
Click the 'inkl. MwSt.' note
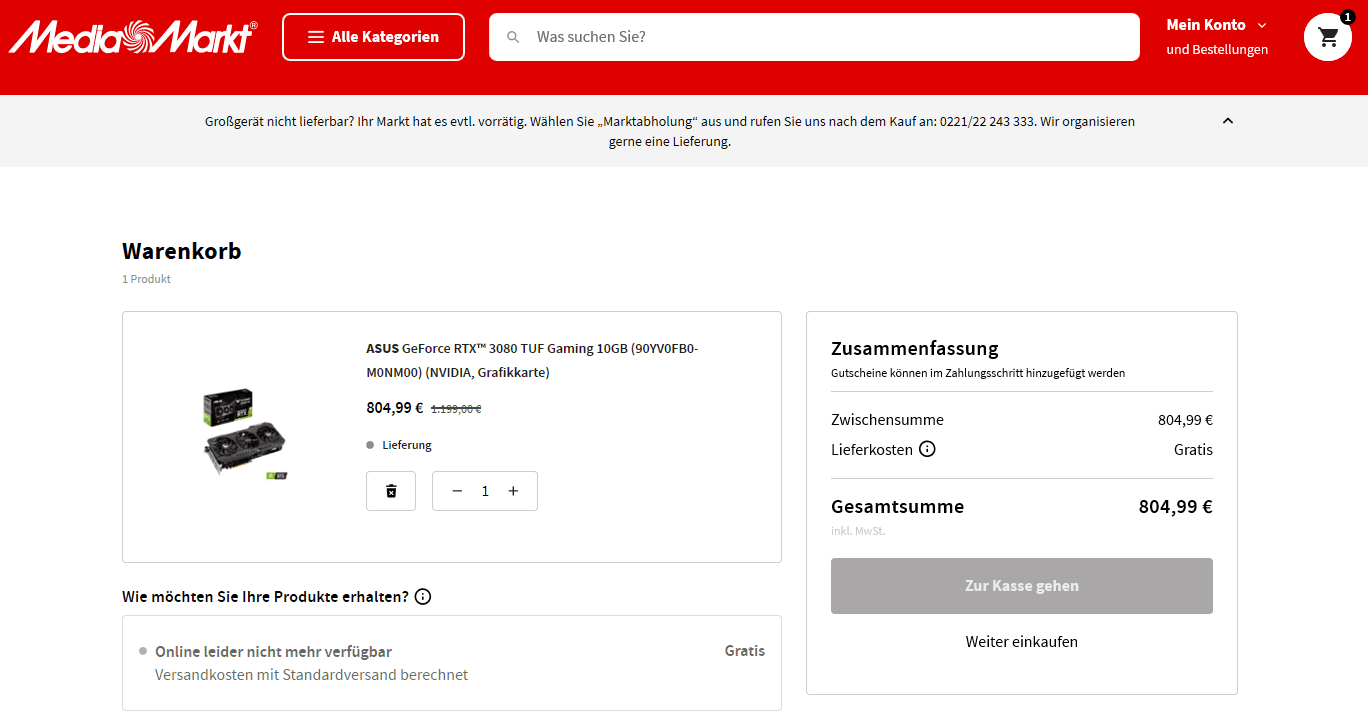click(858, 531)
